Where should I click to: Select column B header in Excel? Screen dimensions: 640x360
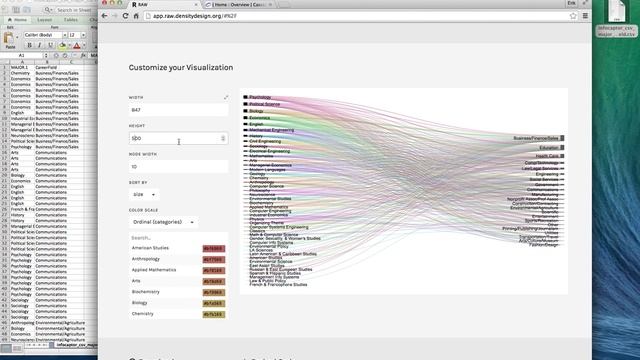[x=47, y=62]
